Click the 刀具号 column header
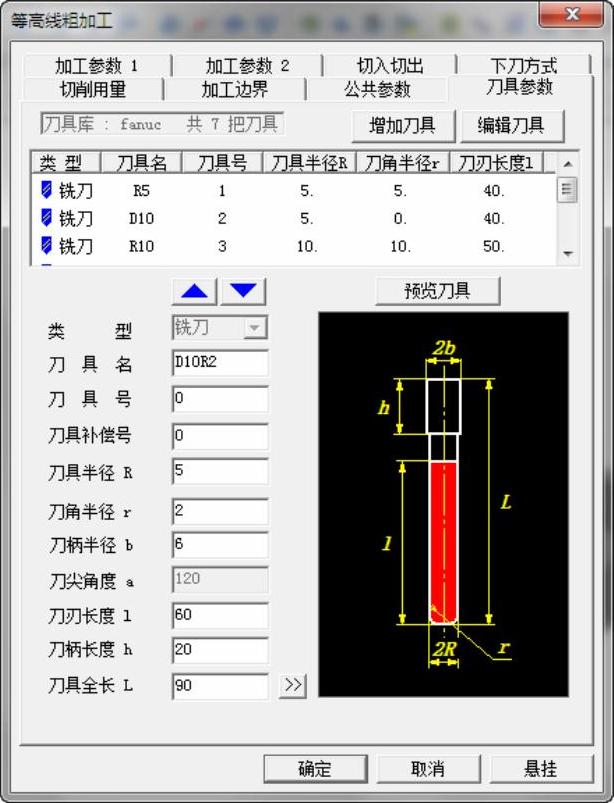The width and height of the screenshot is (614, 803). 222,163
